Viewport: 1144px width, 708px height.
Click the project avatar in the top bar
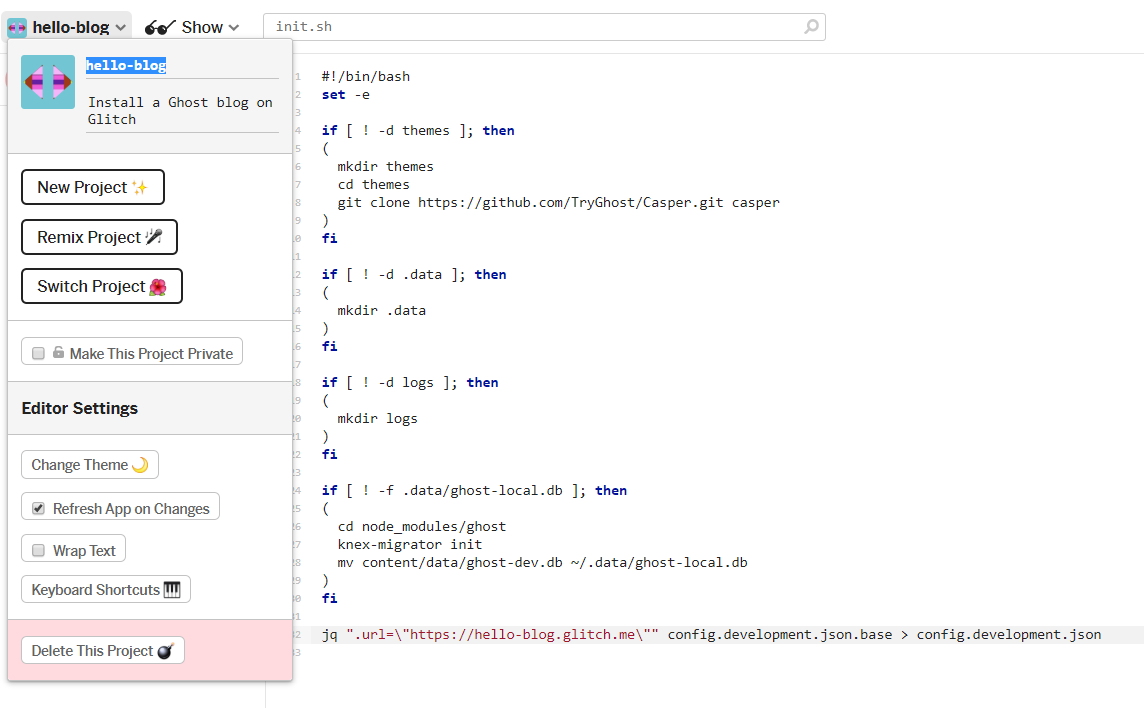(17, 28)
